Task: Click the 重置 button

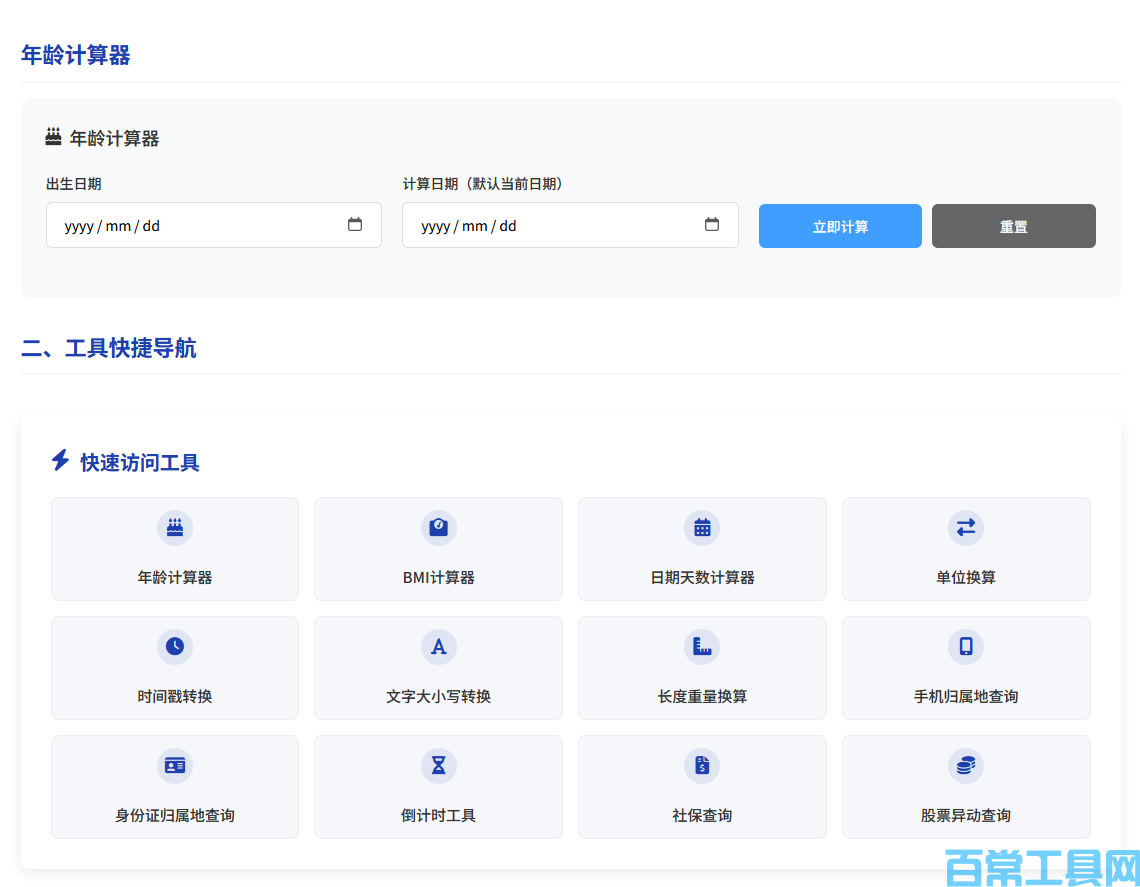Action: point(1013,226)
